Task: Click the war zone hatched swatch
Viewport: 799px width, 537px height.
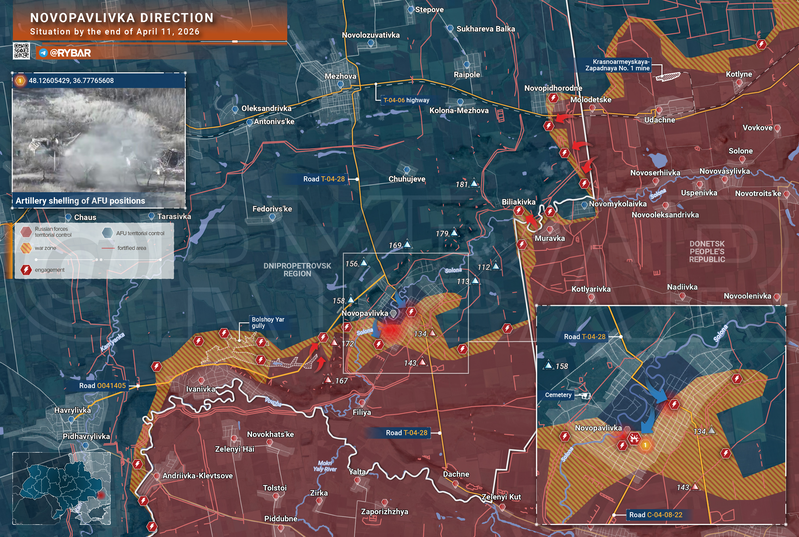Action: [26, 248]
